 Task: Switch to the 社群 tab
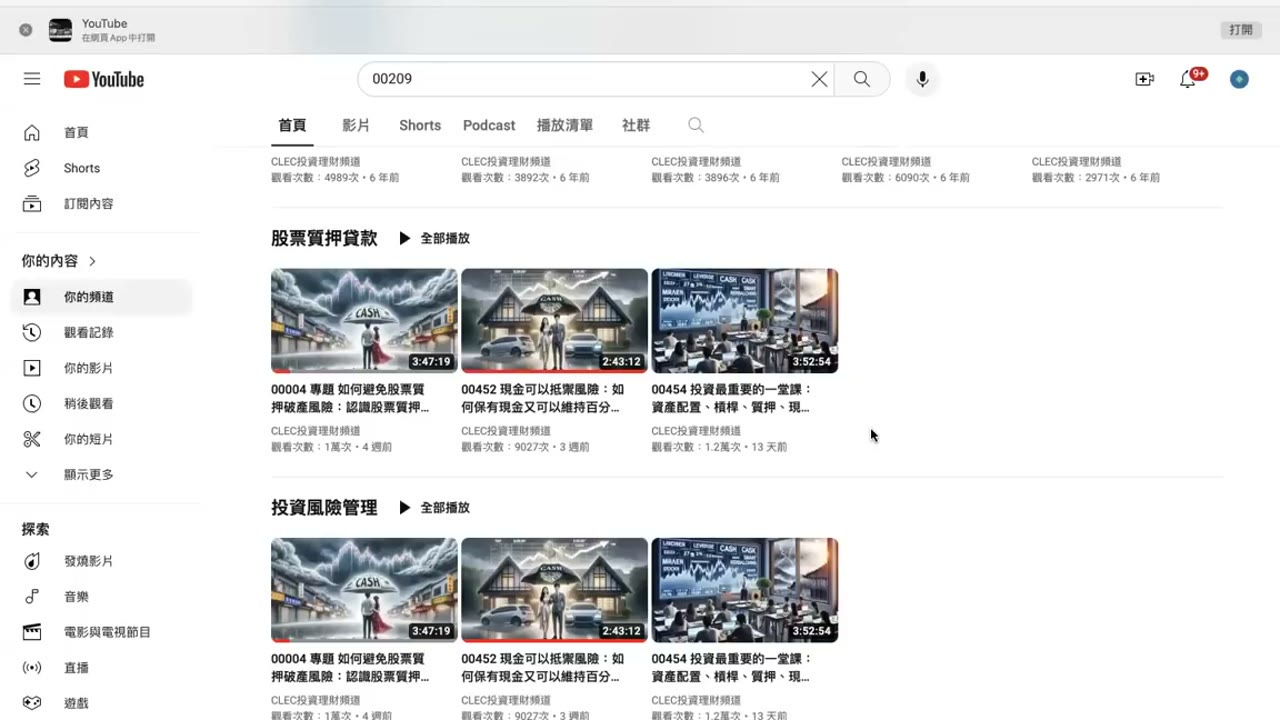point(636,125)
